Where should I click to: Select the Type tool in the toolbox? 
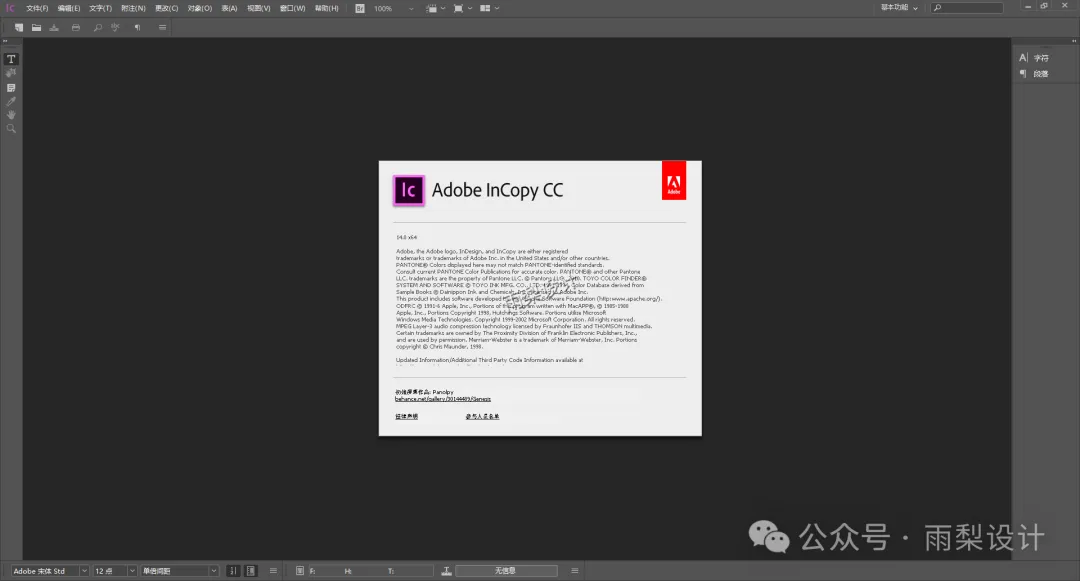(x=11, y=59)
